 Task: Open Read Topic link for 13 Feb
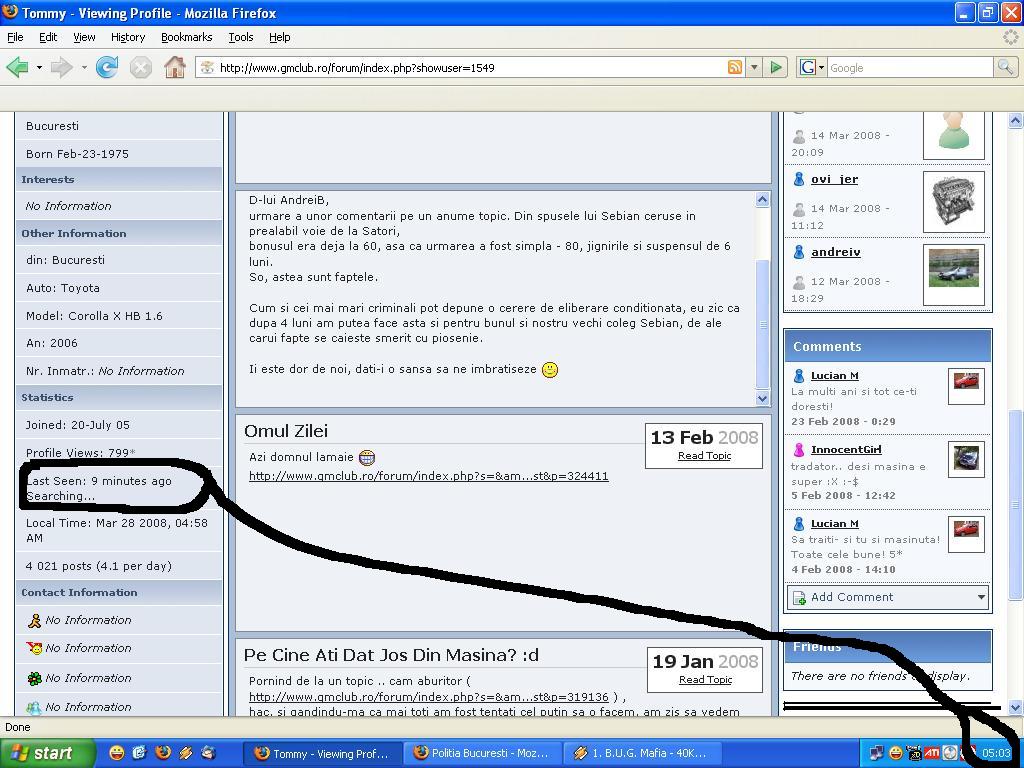coord(704,456)
